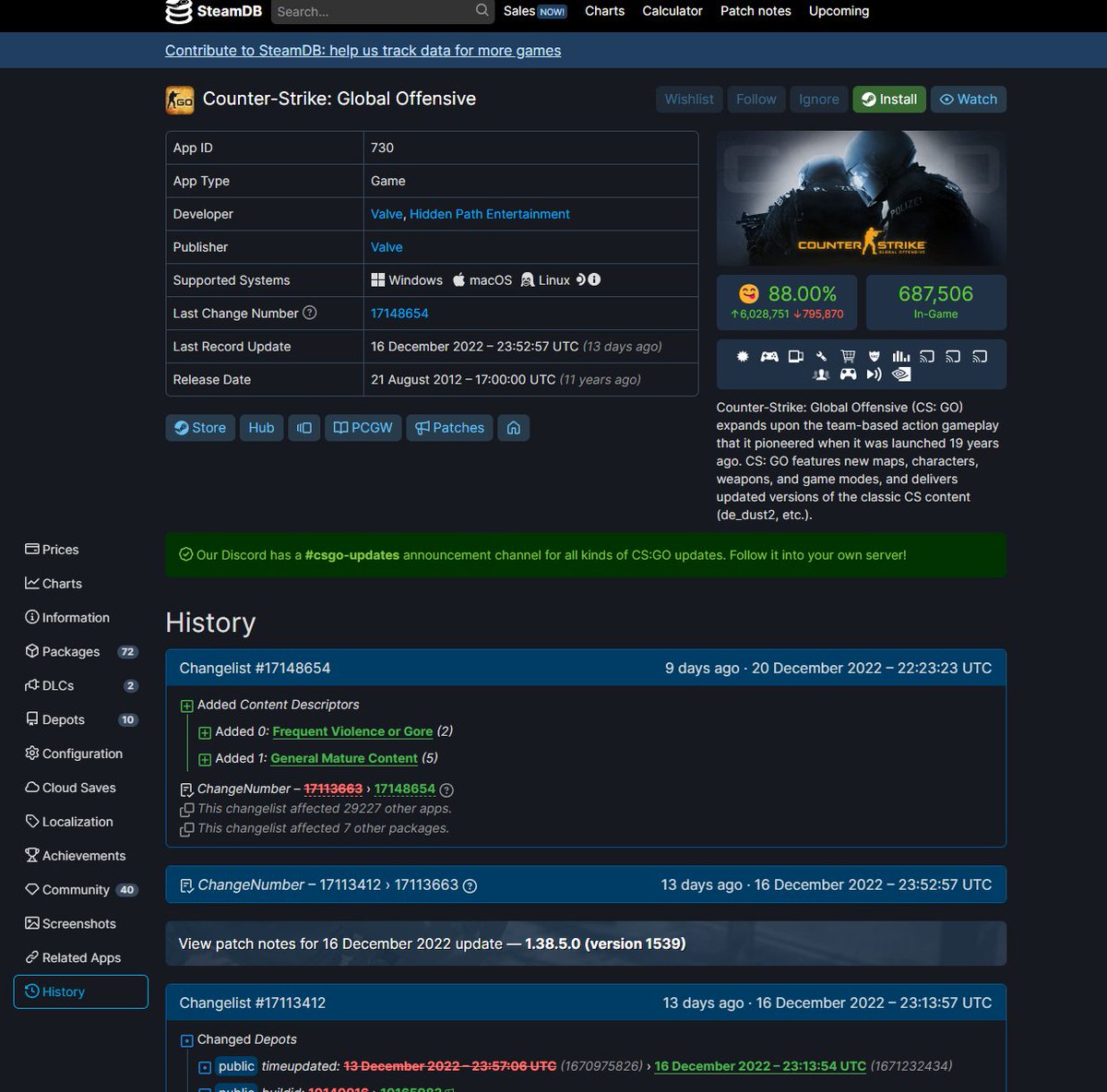Open the Patches button

coord(449,428)
